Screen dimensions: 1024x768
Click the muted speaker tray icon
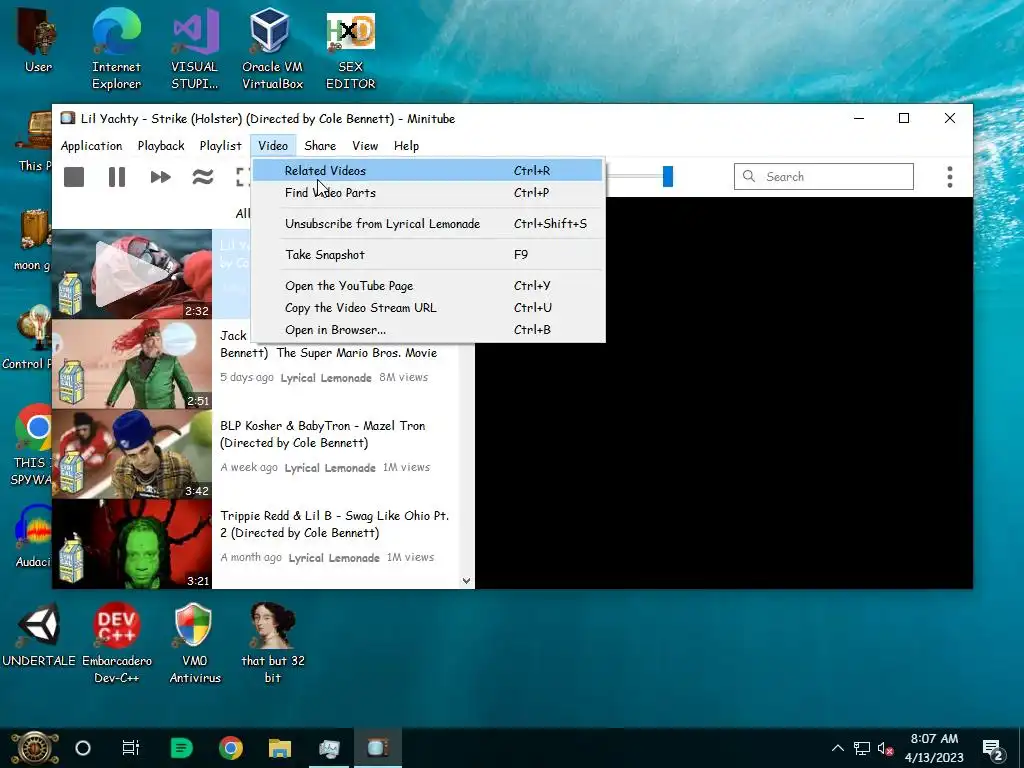[x=886, y=748]
